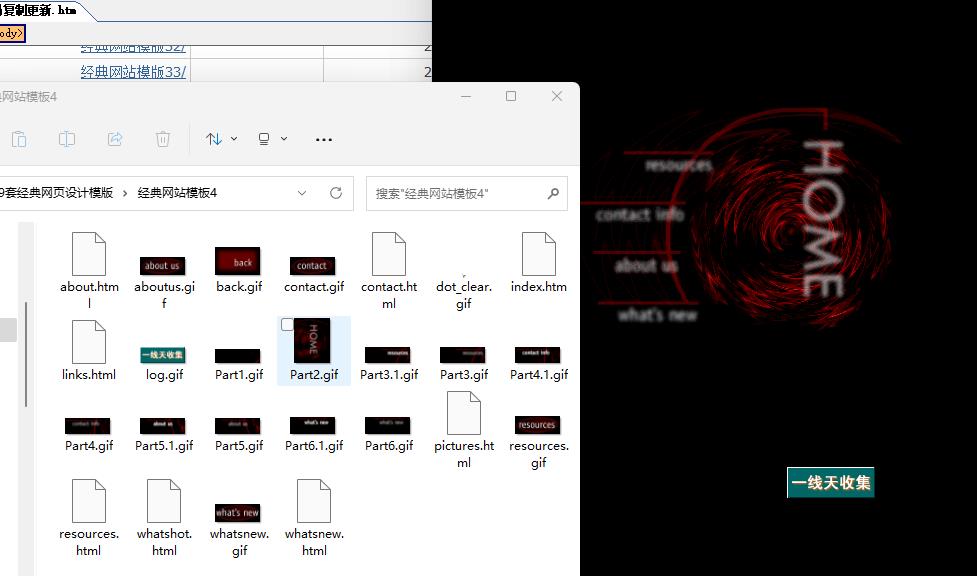This screenshot has height=576, width=977.
Task: Select the Part3.1.gif thumbnail
Action: [x=388, y=355]
